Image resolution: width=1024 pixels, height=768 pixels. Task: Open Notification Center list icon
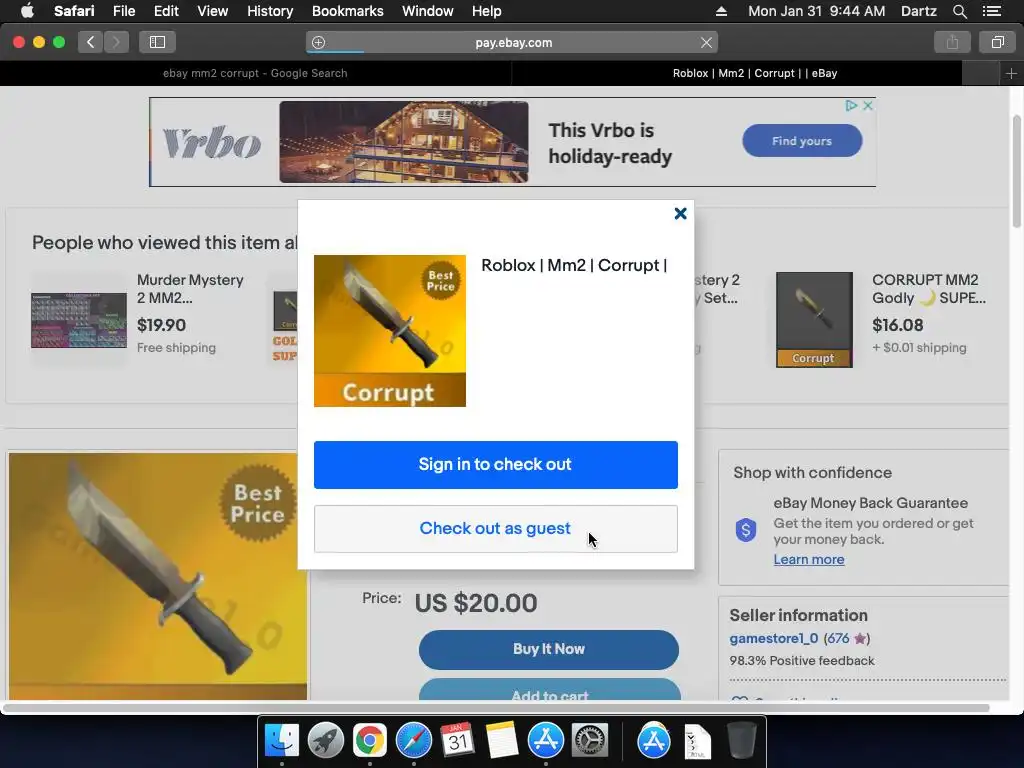pyautogui.click(x=991, y=11)
